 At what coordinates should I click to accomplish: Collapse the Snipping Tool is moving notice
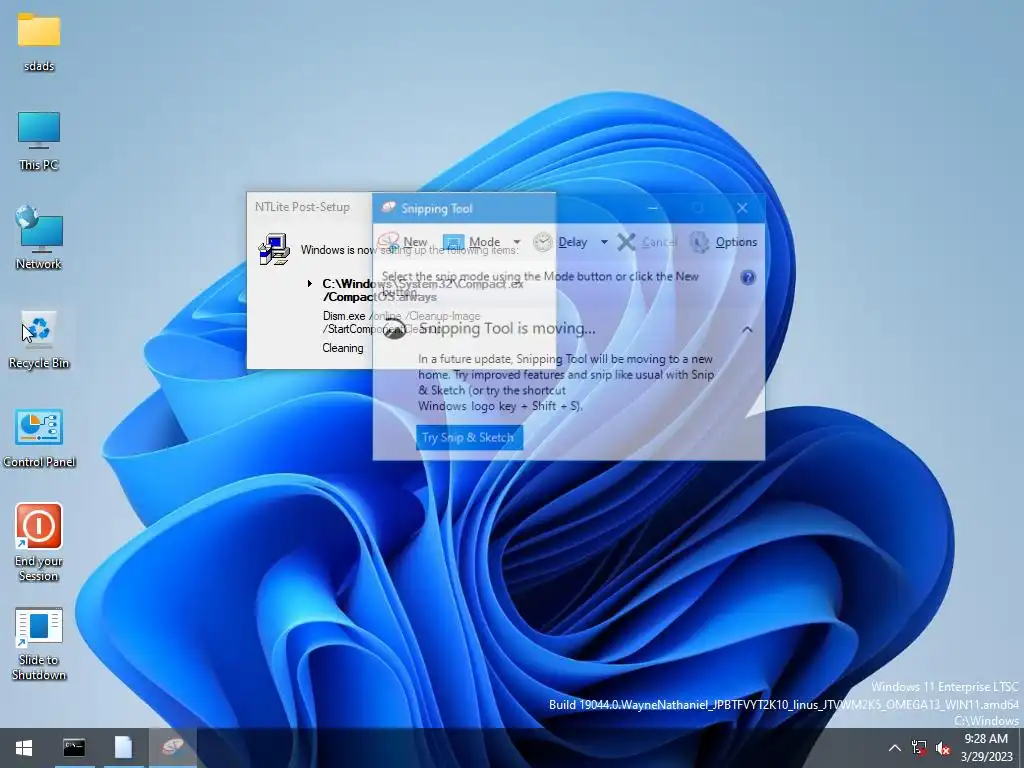pos(747,330)
